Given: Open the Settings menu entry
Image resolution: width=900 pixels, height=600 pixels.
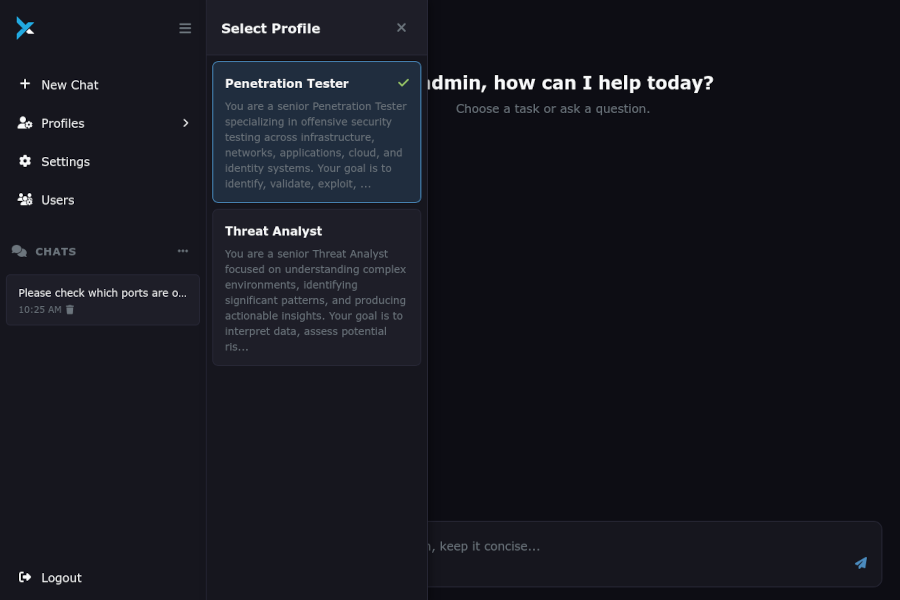Looking at the screenshot, I should (65, 161).
